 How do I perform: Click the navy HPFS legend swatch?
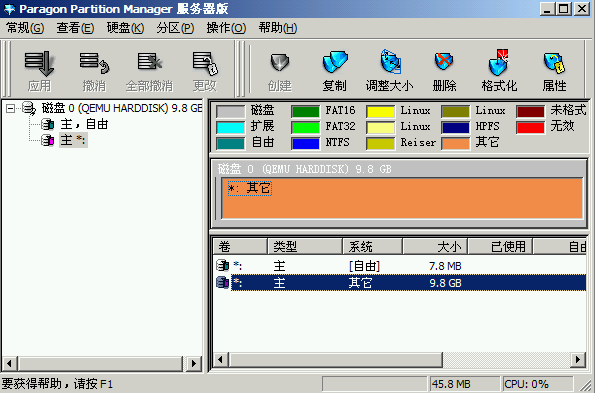point(455,127)
